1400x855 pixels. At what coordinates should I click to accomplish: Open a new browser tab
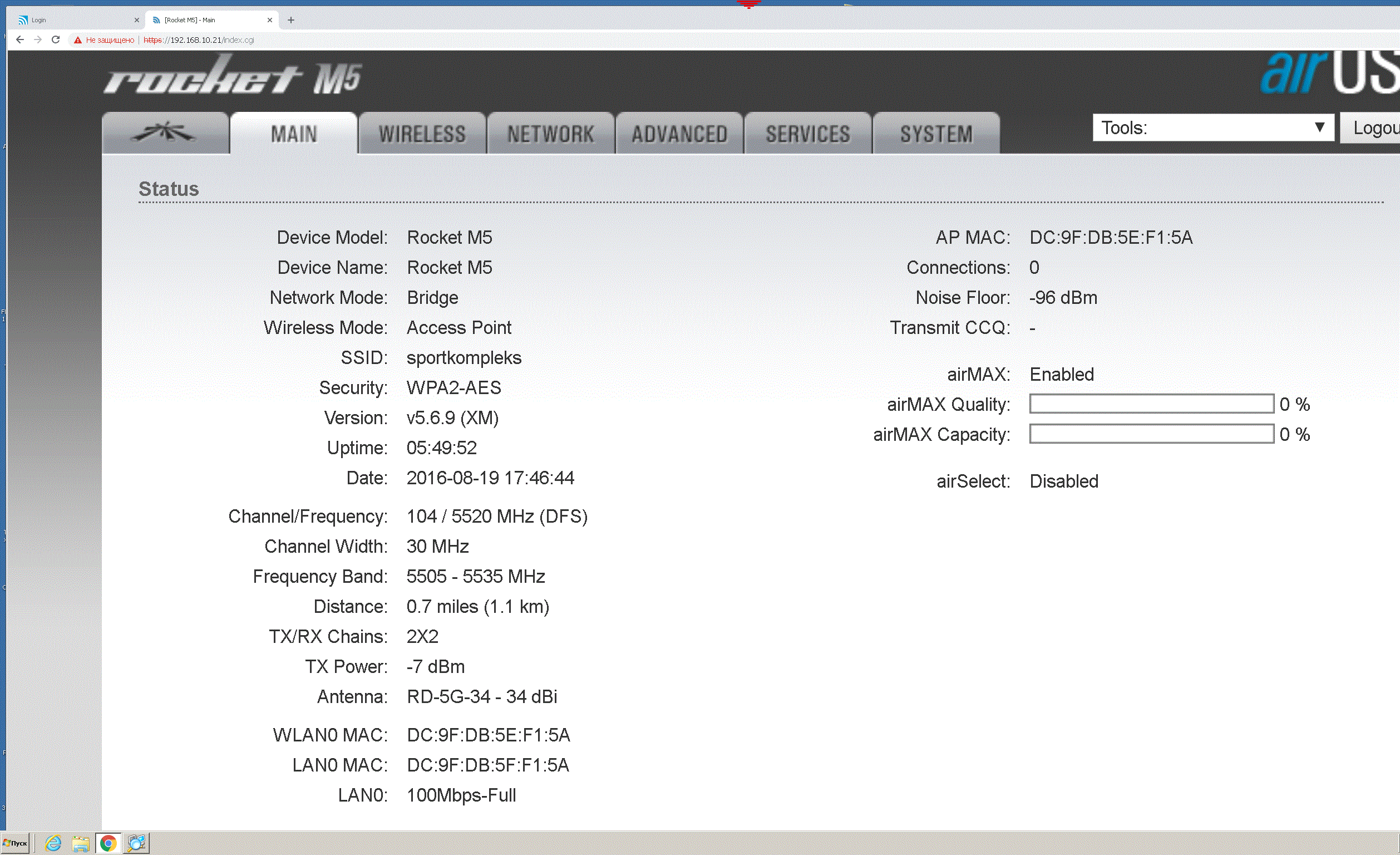coord(291,20)
